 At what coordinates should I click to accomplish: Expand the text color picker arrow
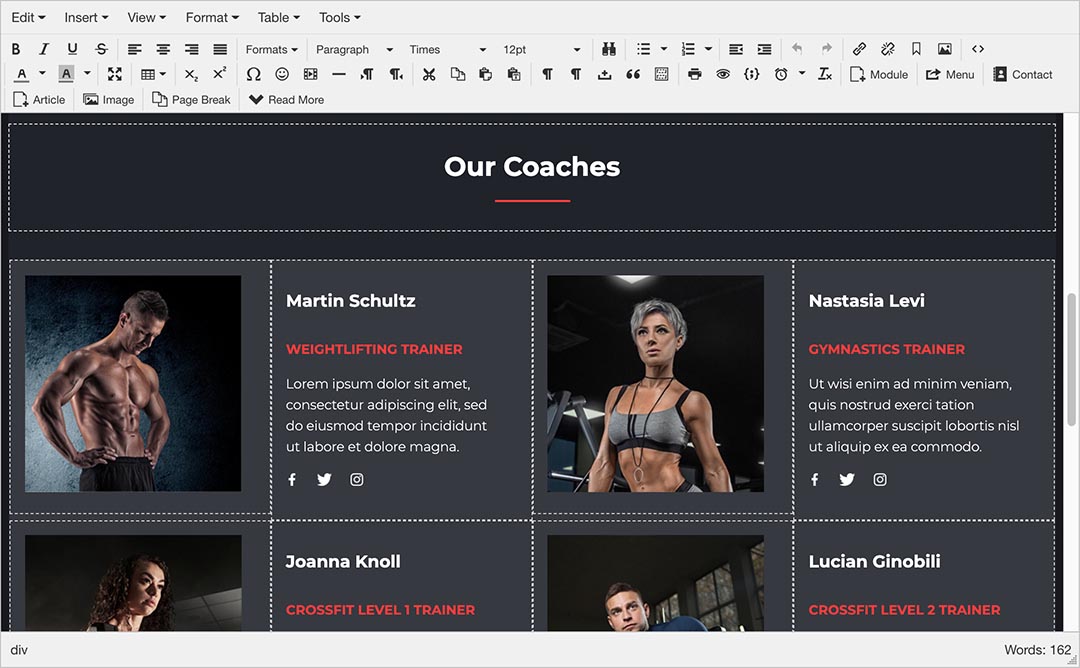click(x=42, y=73)
